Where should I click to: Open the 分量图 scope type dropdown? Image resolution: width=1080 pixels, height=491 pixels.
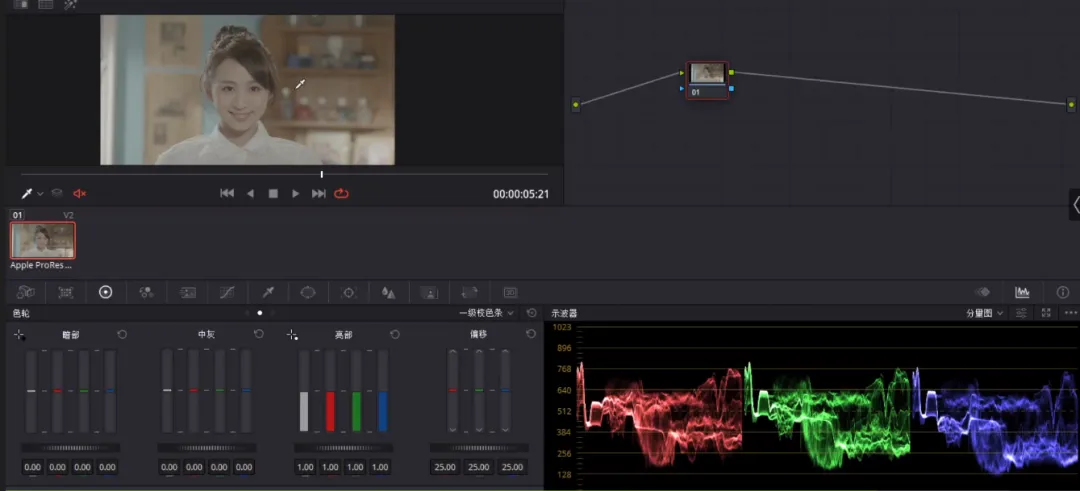click(x=984, y=313)
